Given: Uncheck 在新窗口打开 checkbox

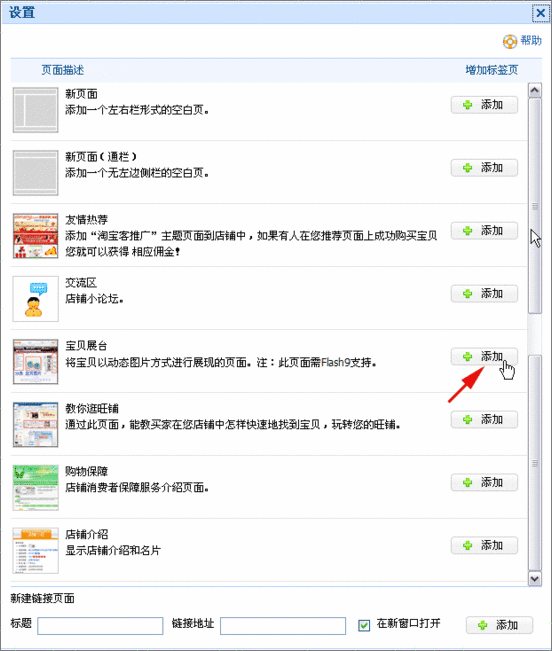Looking at the screenshot, I should (x=364, y=625).
